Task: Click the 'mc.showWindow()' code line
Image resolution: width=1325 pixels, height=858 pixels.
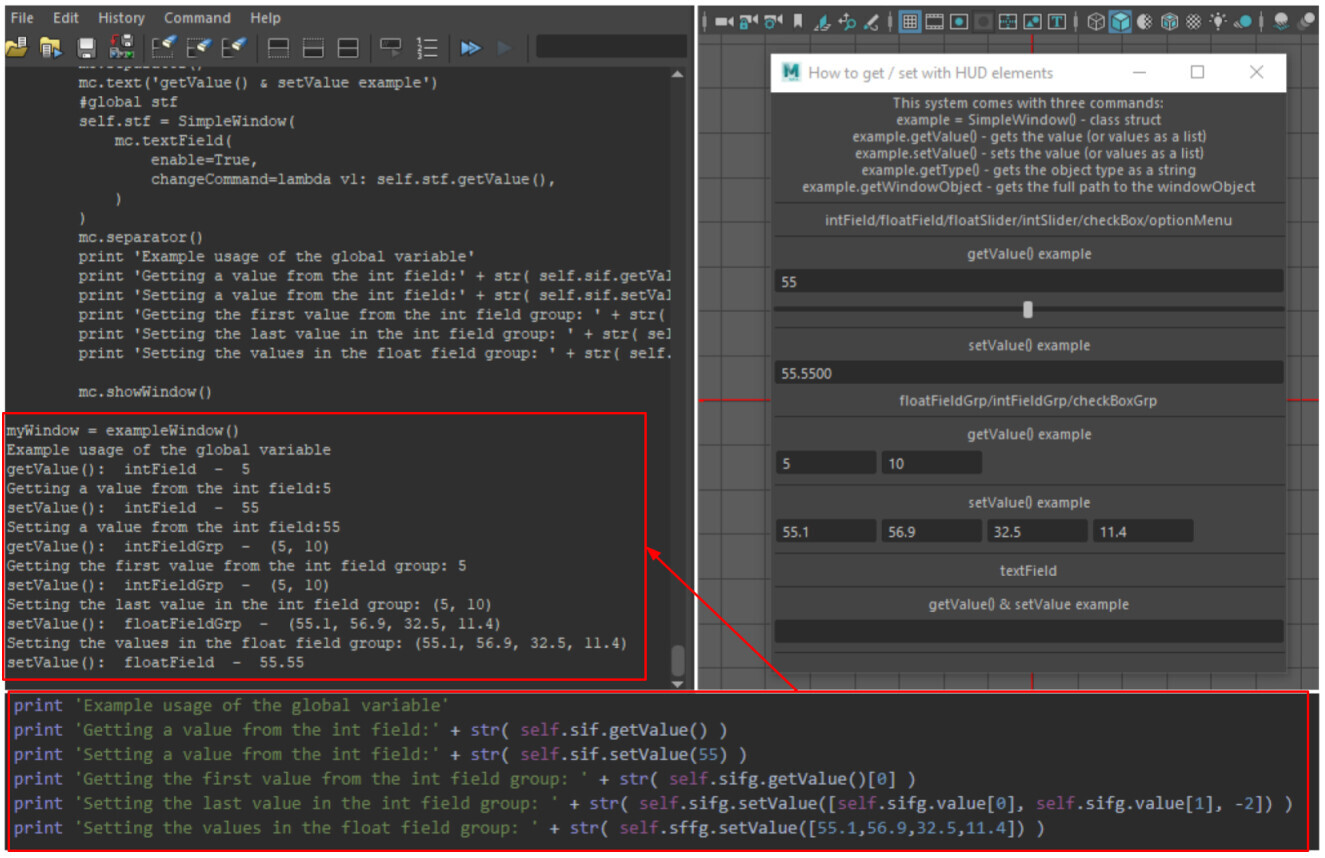Action: [145, 392]
